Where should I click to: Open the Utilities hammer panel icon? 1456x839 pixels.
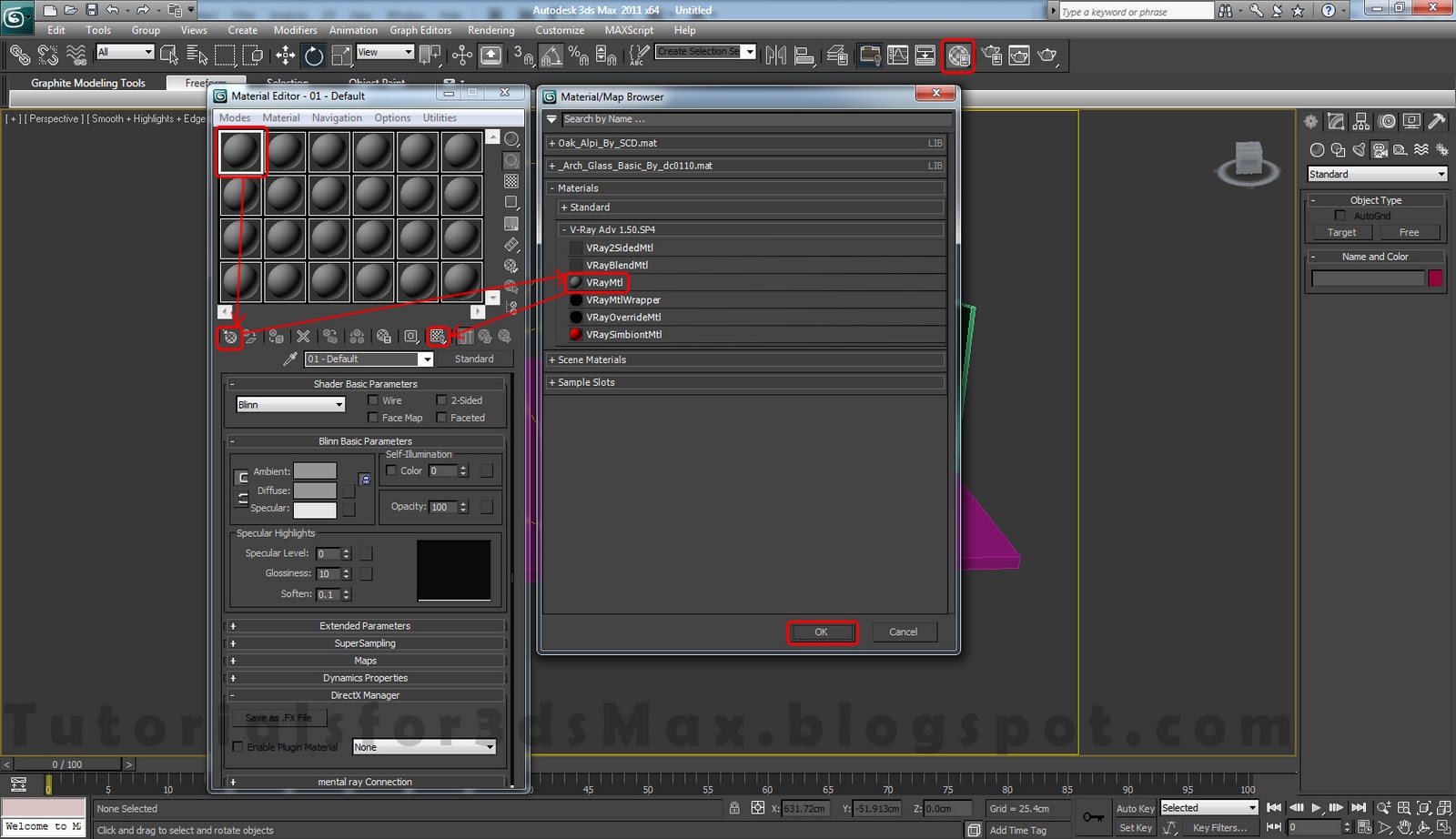tap(1437, 121)
